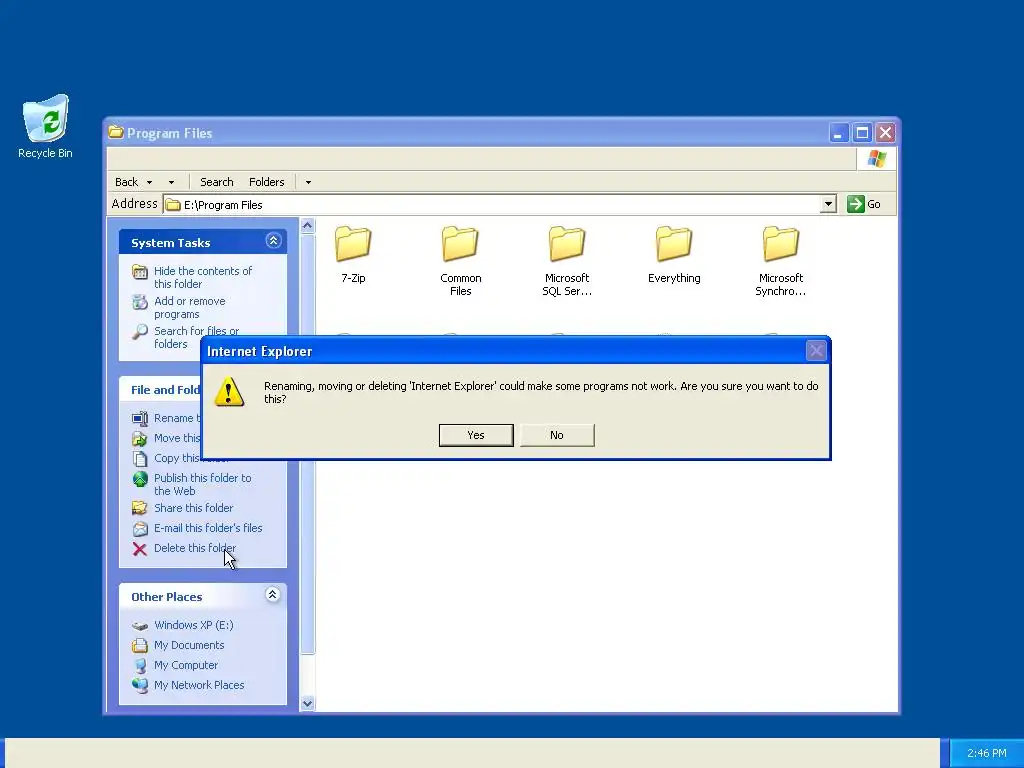Click the Go arrow icon next to address bar
Screen dimensions: 1024x768
pos(856,204)
